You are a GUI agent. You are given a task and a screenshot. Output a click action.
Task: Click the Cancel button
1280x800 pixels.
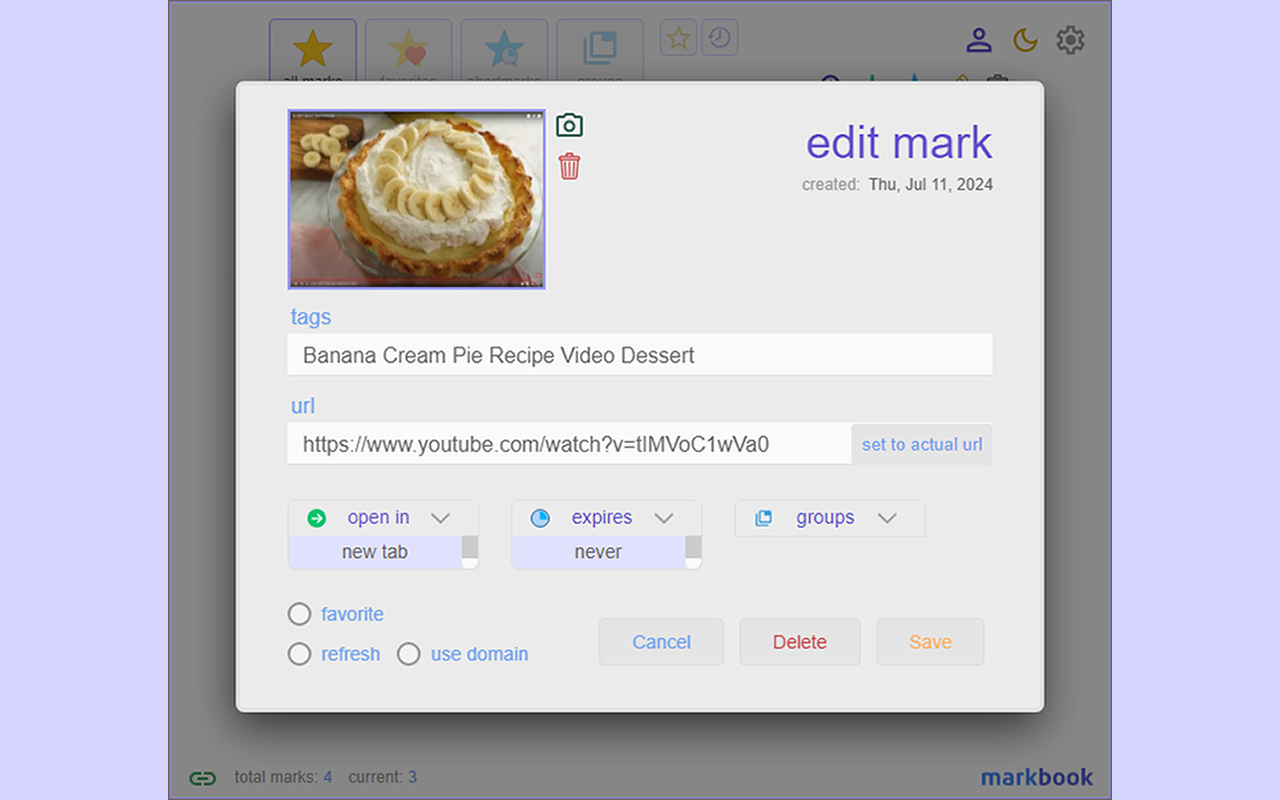coord(661,642)
